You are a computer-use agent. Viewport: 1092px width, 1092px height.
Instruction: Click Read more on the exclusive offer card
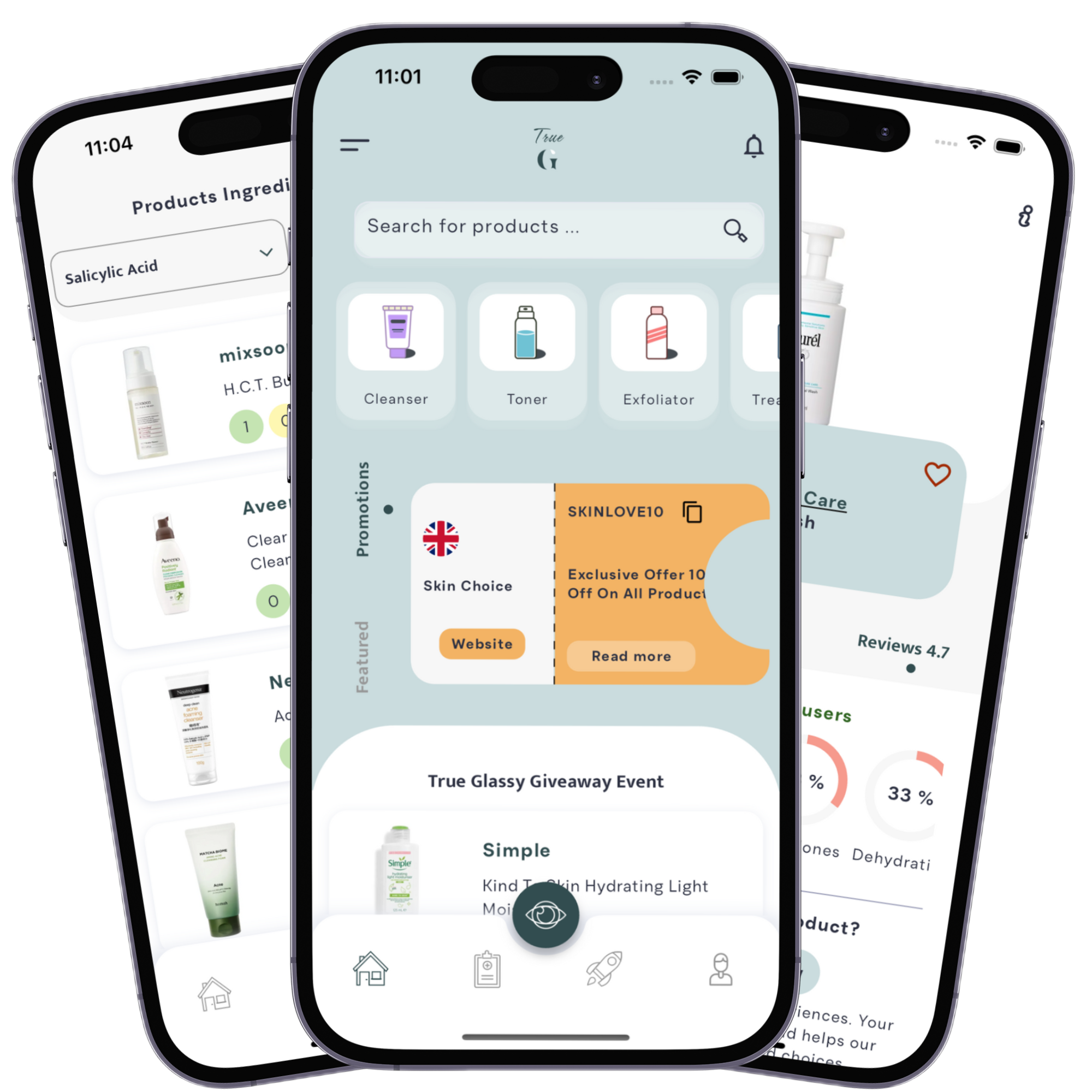(x=630, y=658)
